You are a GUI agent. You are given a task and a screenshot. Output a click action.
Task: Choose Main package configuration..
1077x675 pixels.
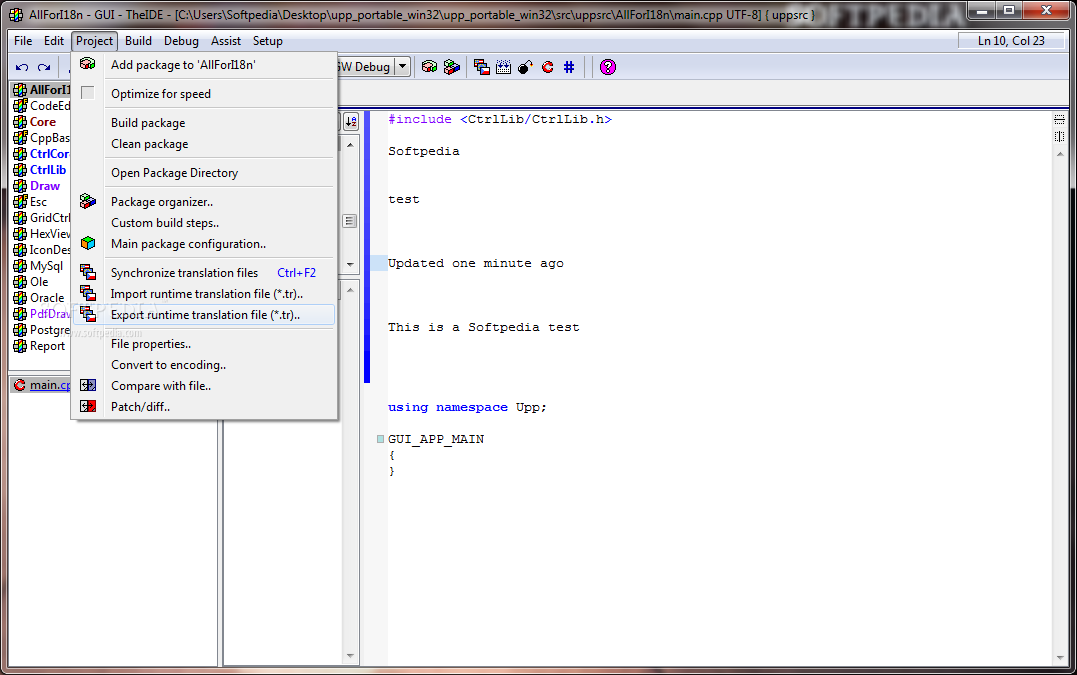coord(204,243)
